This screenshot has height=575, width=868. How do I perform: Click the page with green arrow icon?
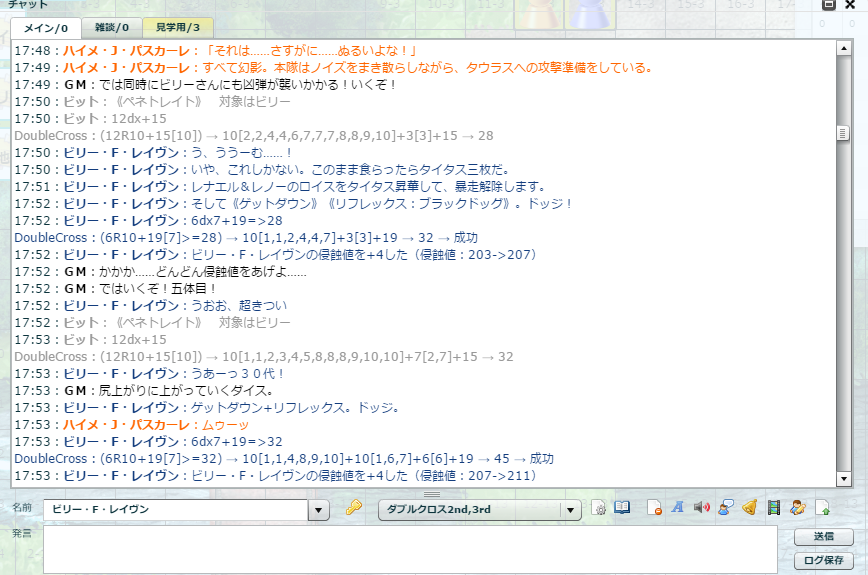(822, 508)
